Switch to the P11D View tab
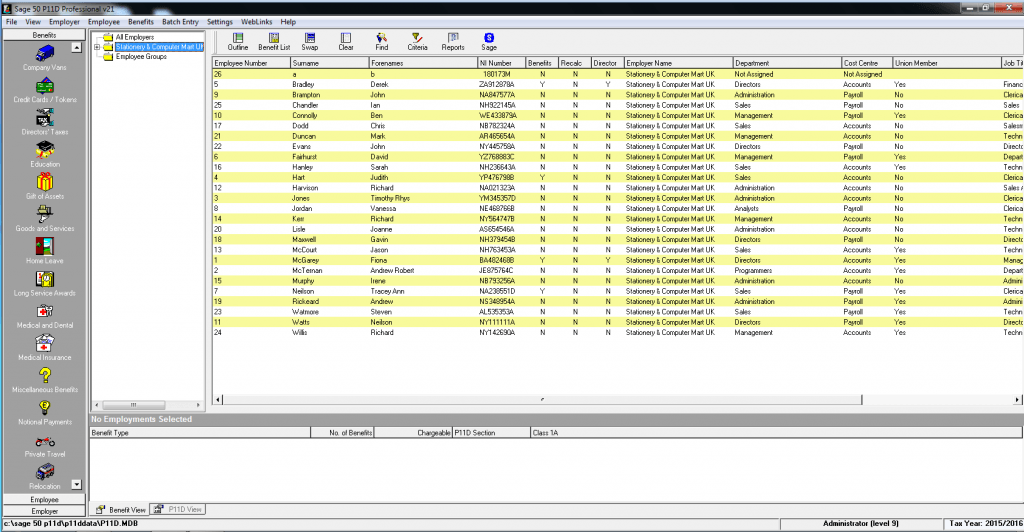Screen dimensions: 1024x532 pyautogui.click(x=178, y=509)
